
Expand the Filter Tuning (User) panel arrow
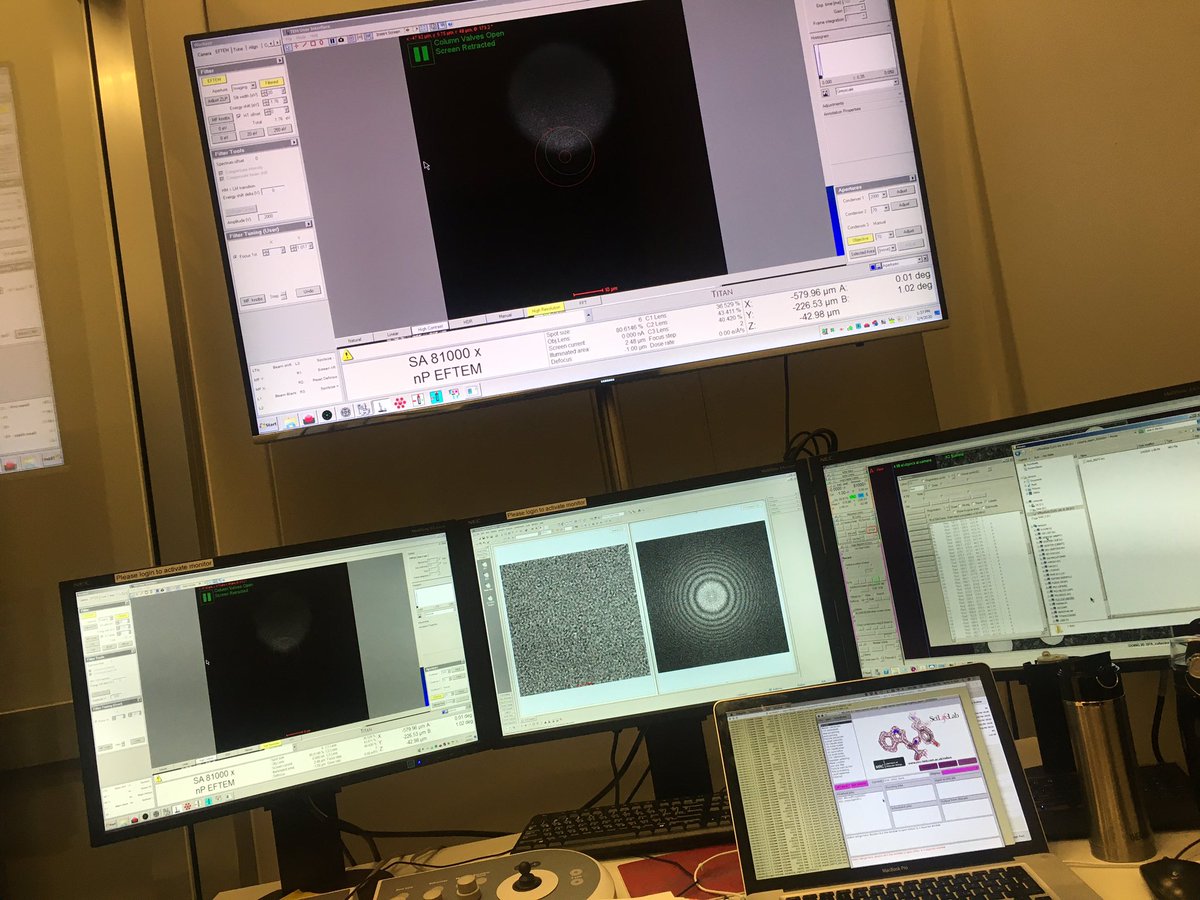[x=308, y=224]
